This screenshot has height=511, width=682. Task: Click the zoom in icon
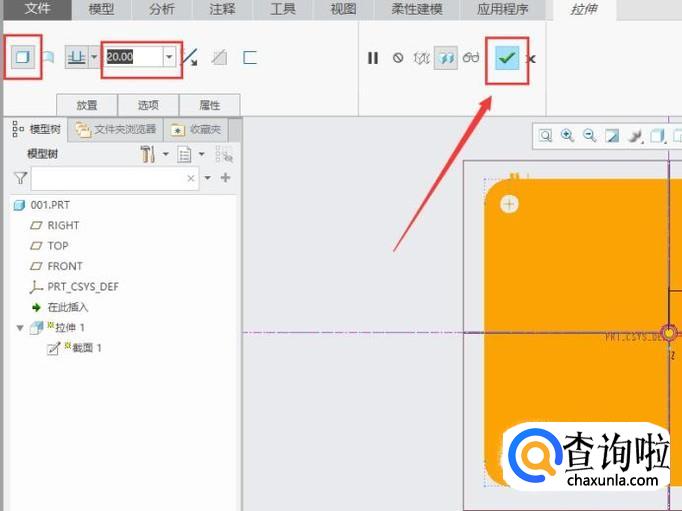pyautogui.click(x=568, y=136)
